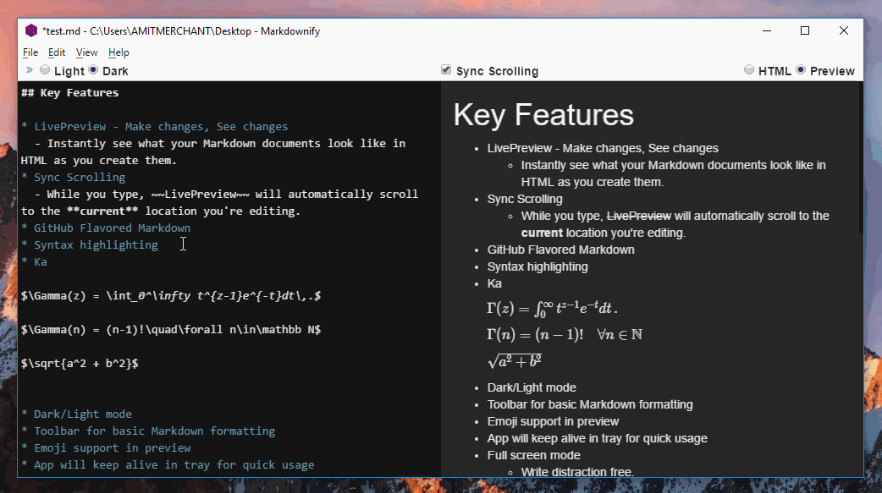Open the View menu

tap(87, 52)
